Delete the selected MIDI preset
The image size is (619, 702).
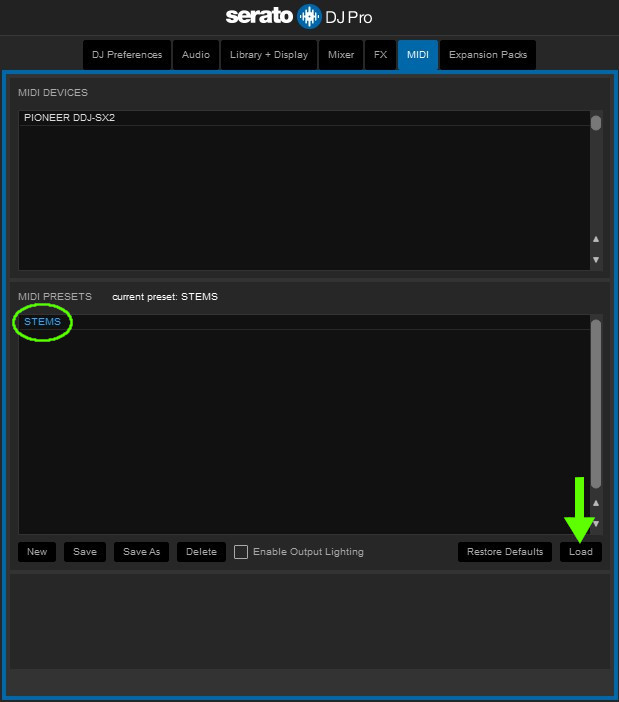tap(201, 552)
